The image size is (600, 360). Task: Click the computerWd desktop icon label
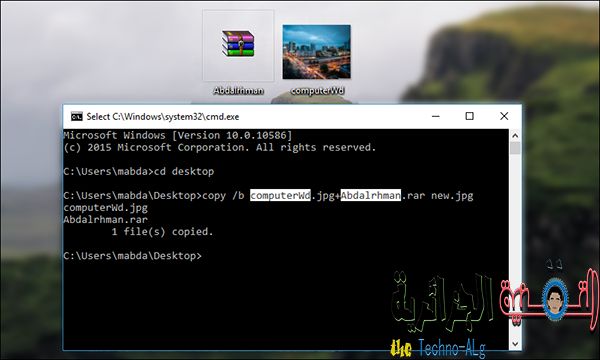point(317,91)
